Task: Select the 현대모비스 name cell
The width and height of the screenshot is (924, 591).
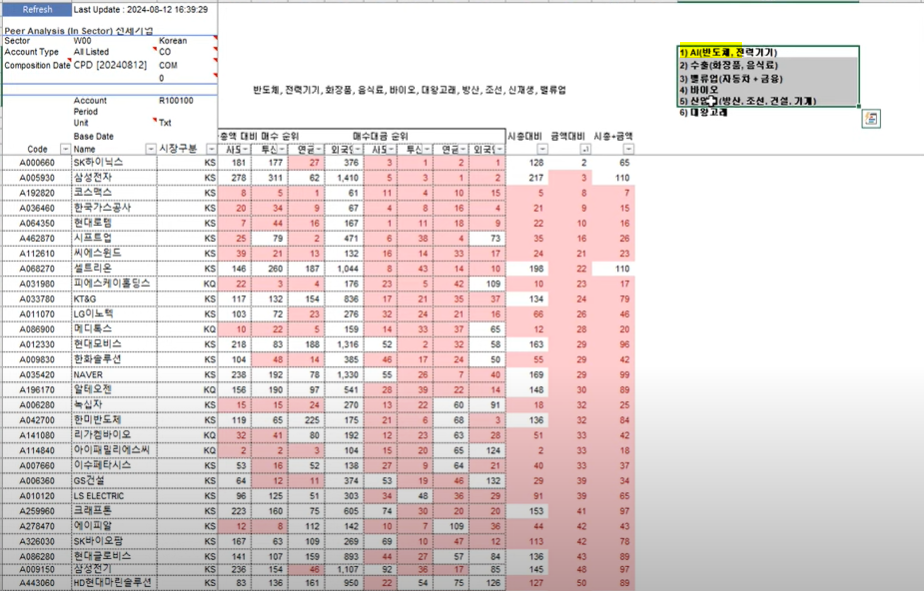Action: pos(114,344)
